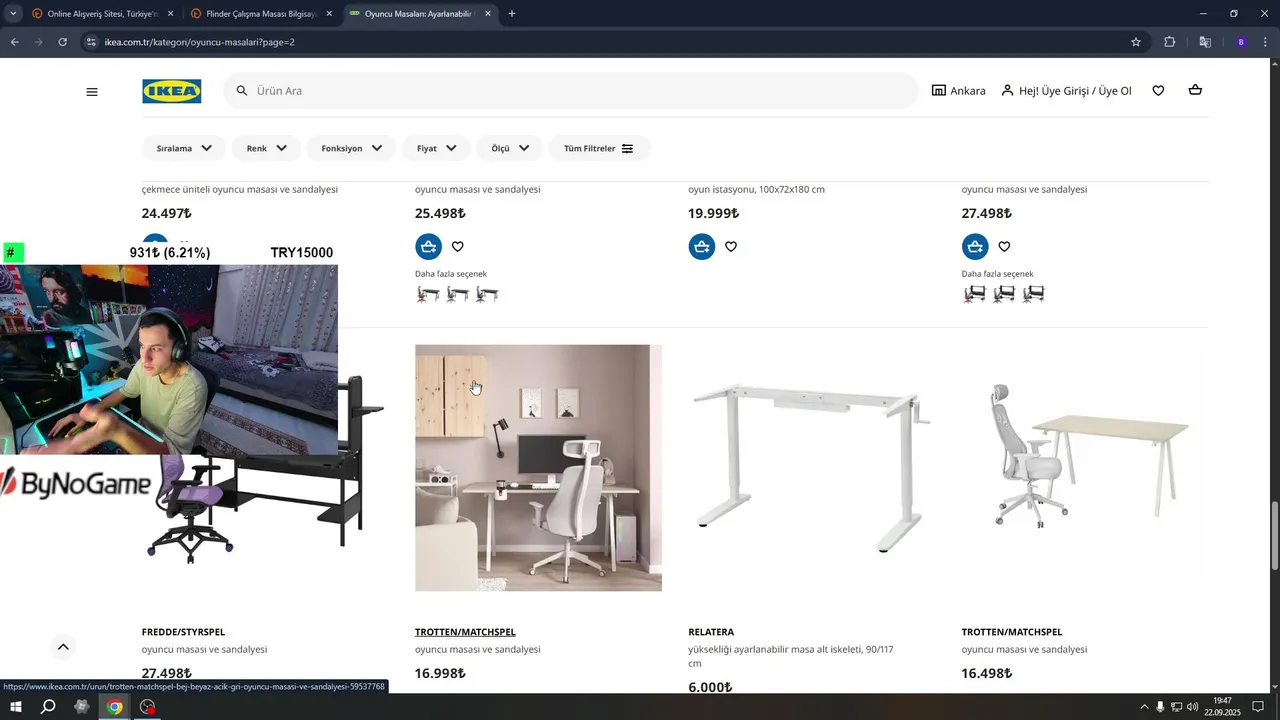1280x720 pixels.
Task: Select middle variant under right 27.498₺ product
Action: (1004, 294)
